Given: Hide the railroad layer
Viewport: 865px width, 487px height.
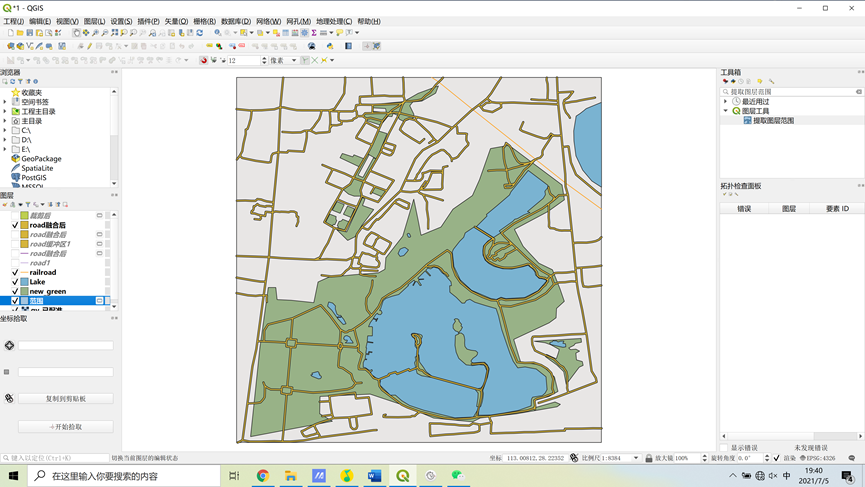Looking at the screenshot, I should pos(15,272).
